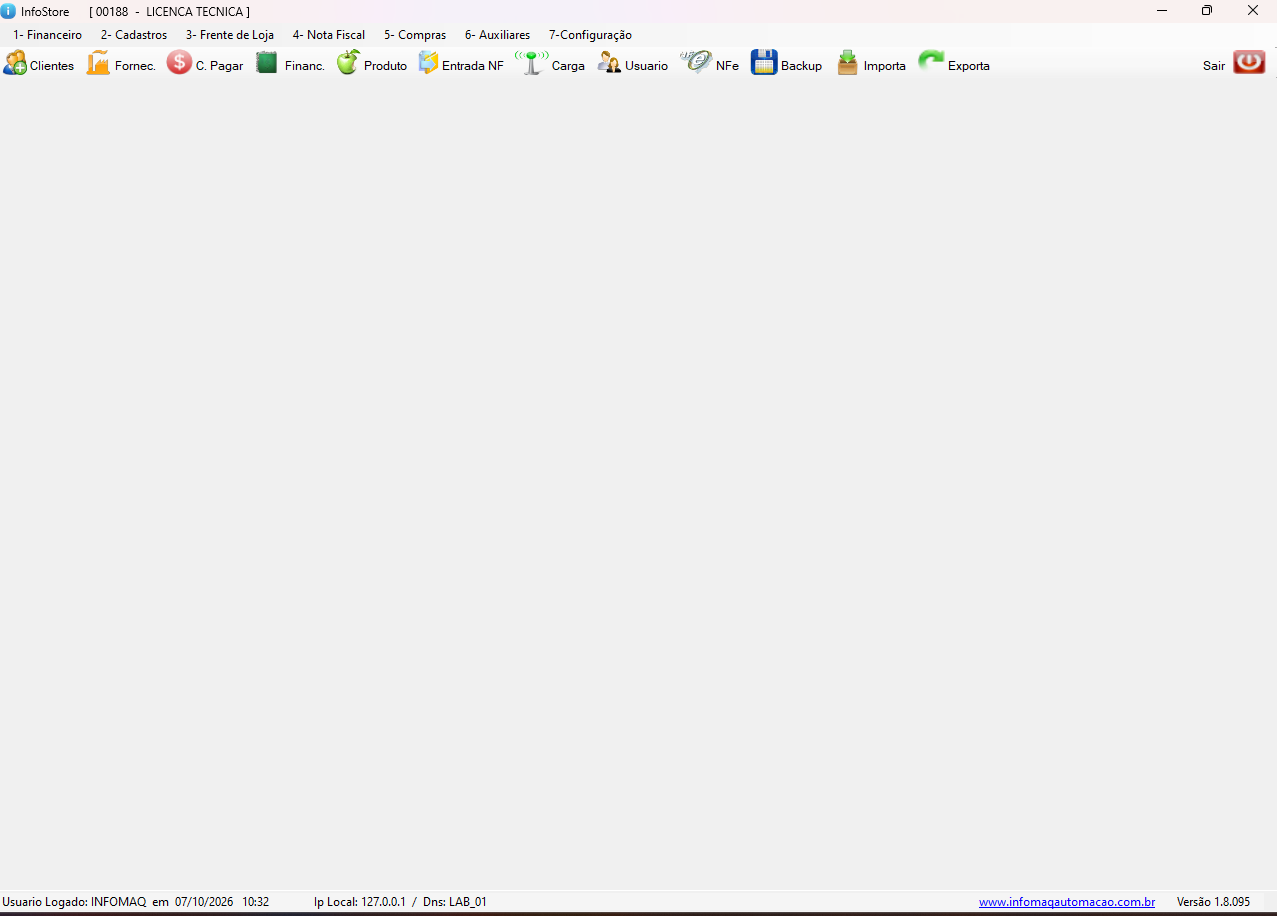Image resolution: width=1277 pixels, height=916 pixels.
Task: Click the Usuario Logado: INFOMAQ status text
Action: pos(75,902)
